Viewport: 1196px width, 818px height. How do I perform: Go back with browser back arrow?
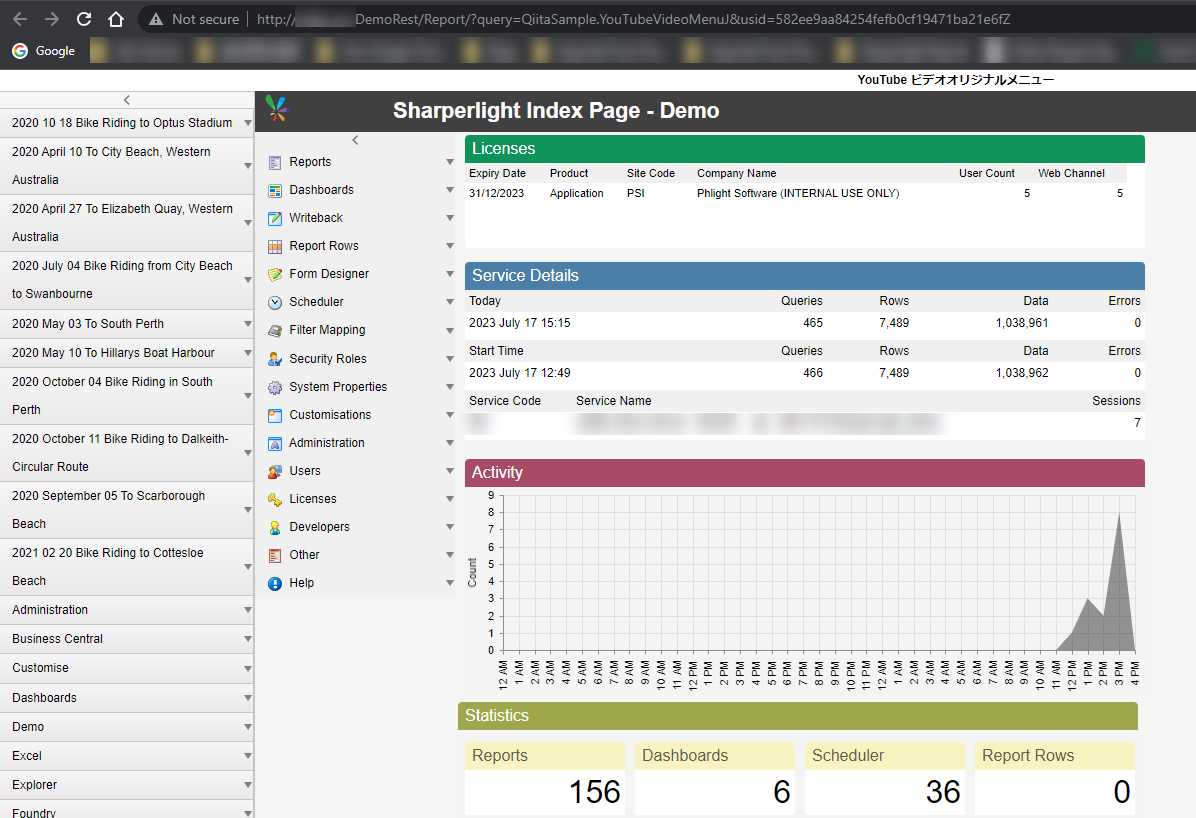pos(21,19)
